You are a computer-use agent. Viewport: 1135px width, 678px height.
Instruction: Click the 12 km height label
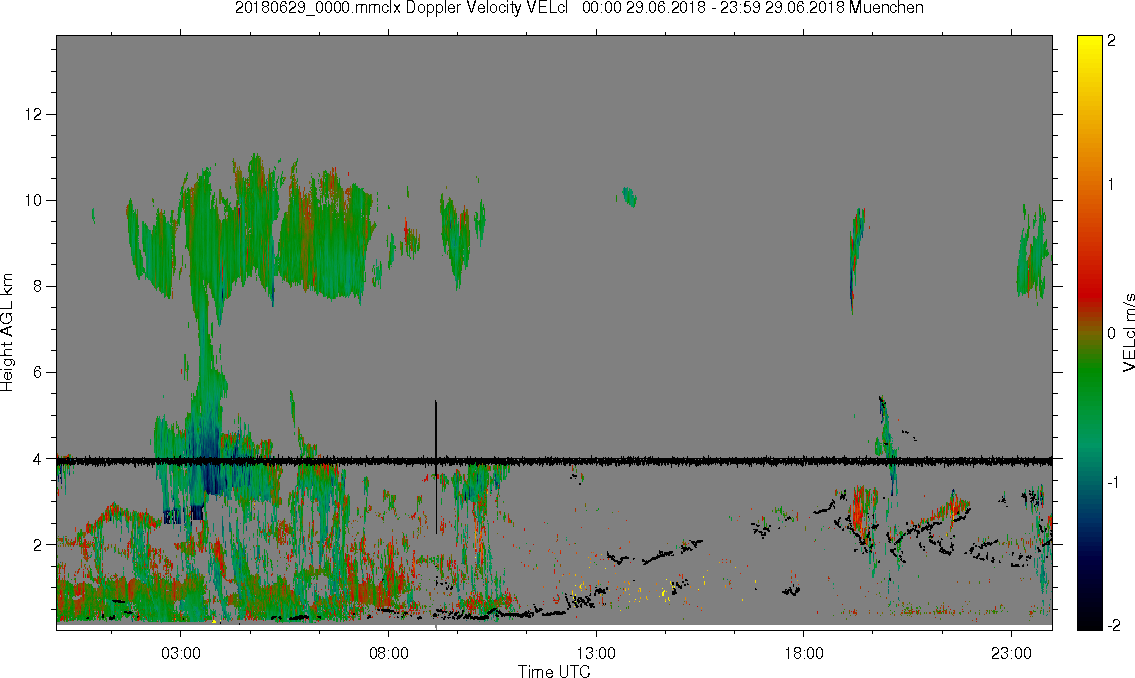coord(33,114)
